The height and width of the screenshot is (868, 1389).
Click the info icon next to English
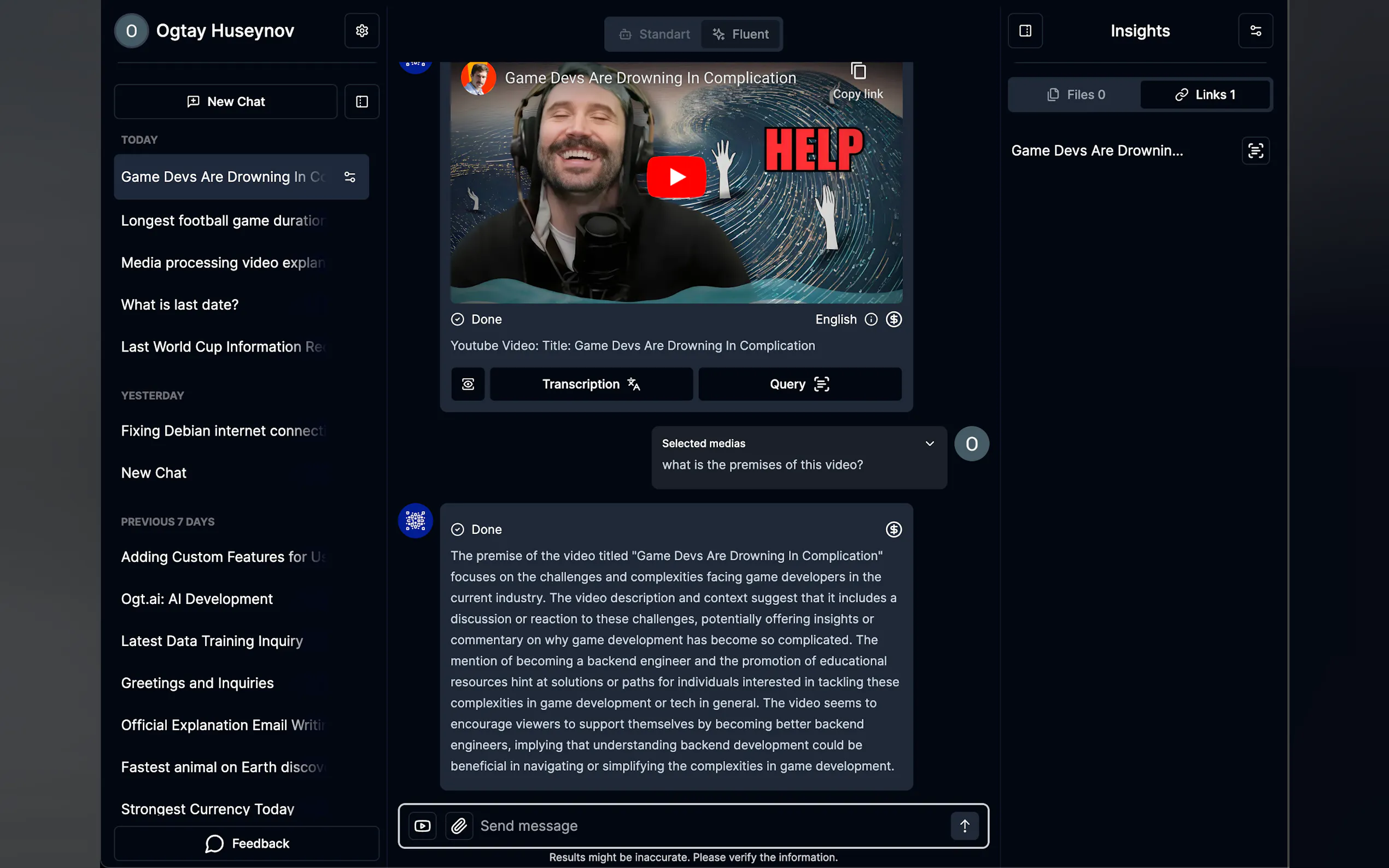pos(871,320)
